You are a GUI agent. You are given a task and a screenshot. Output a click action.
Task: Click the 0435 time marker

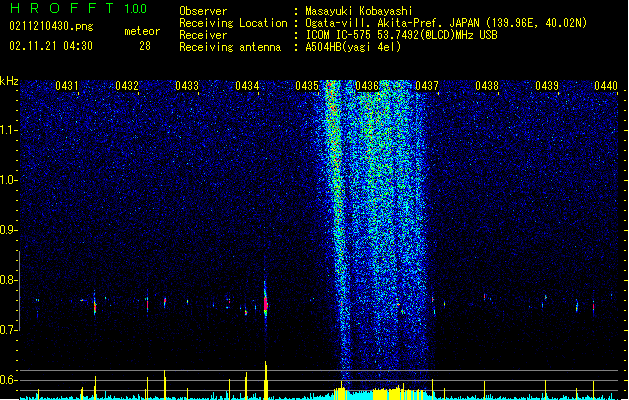(x=307, y=85)
